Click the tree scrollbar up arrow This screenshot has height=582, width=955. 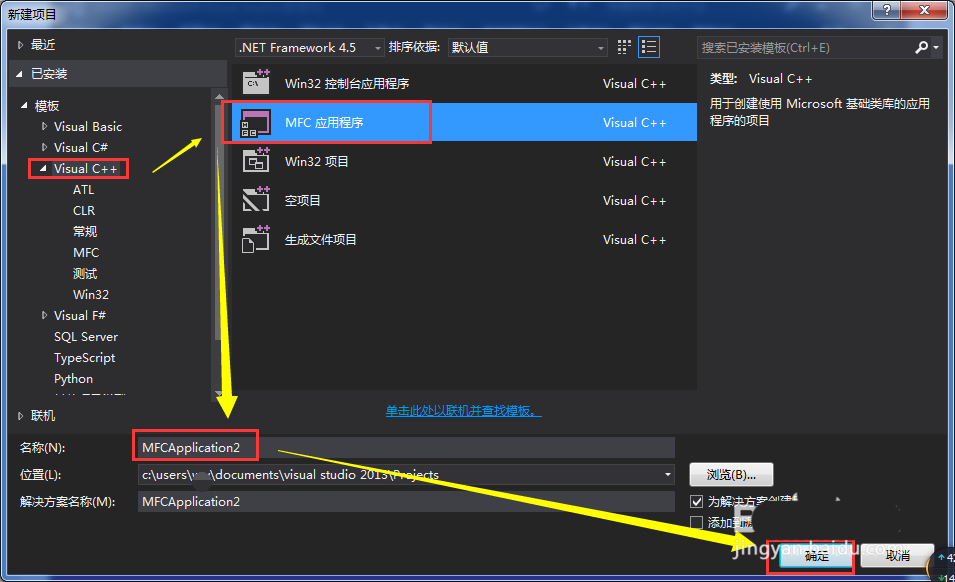click(x=219, y=96)
